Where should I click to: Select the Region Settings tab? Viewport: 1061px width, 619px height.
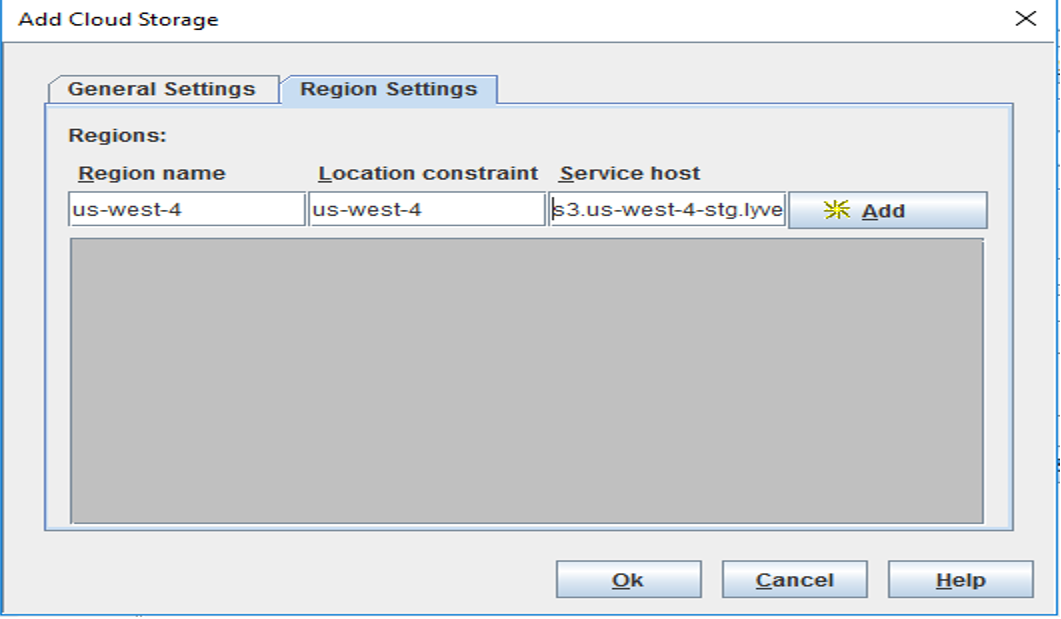click(x=388, y=89)
